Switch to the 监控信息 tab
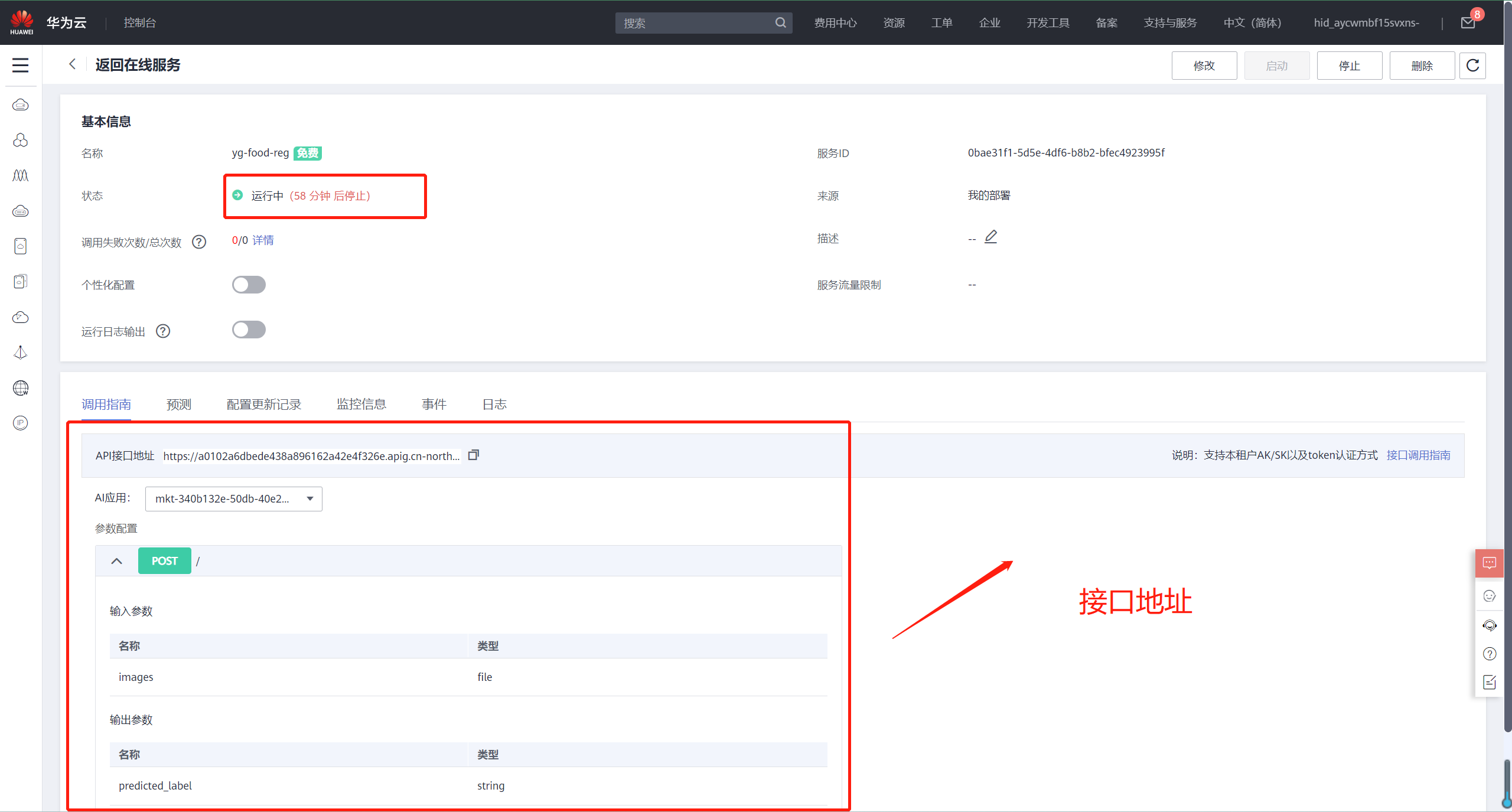 (x=361, y=405)
